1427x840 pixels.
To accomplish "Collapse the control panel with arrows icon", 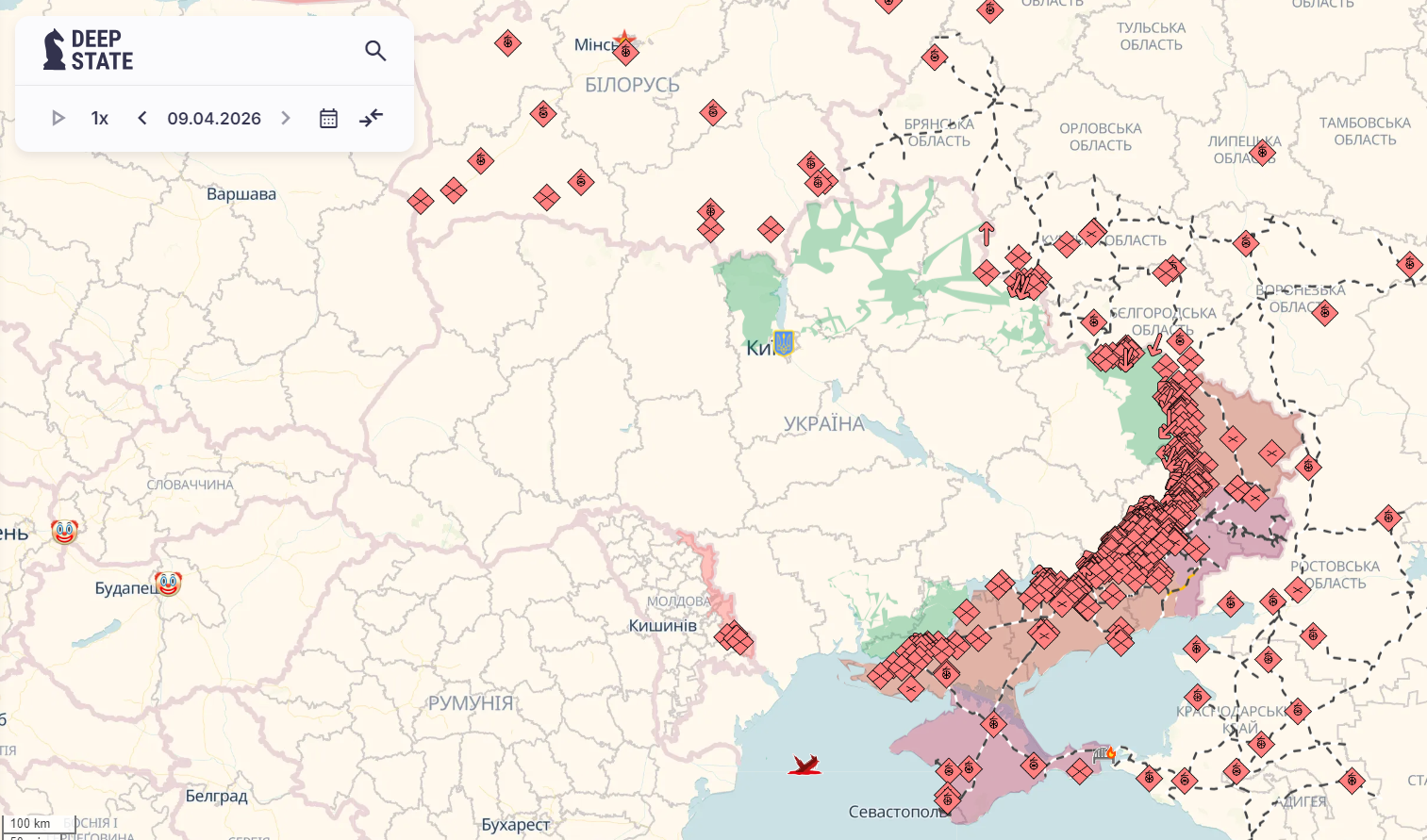I will click(372, 118).
